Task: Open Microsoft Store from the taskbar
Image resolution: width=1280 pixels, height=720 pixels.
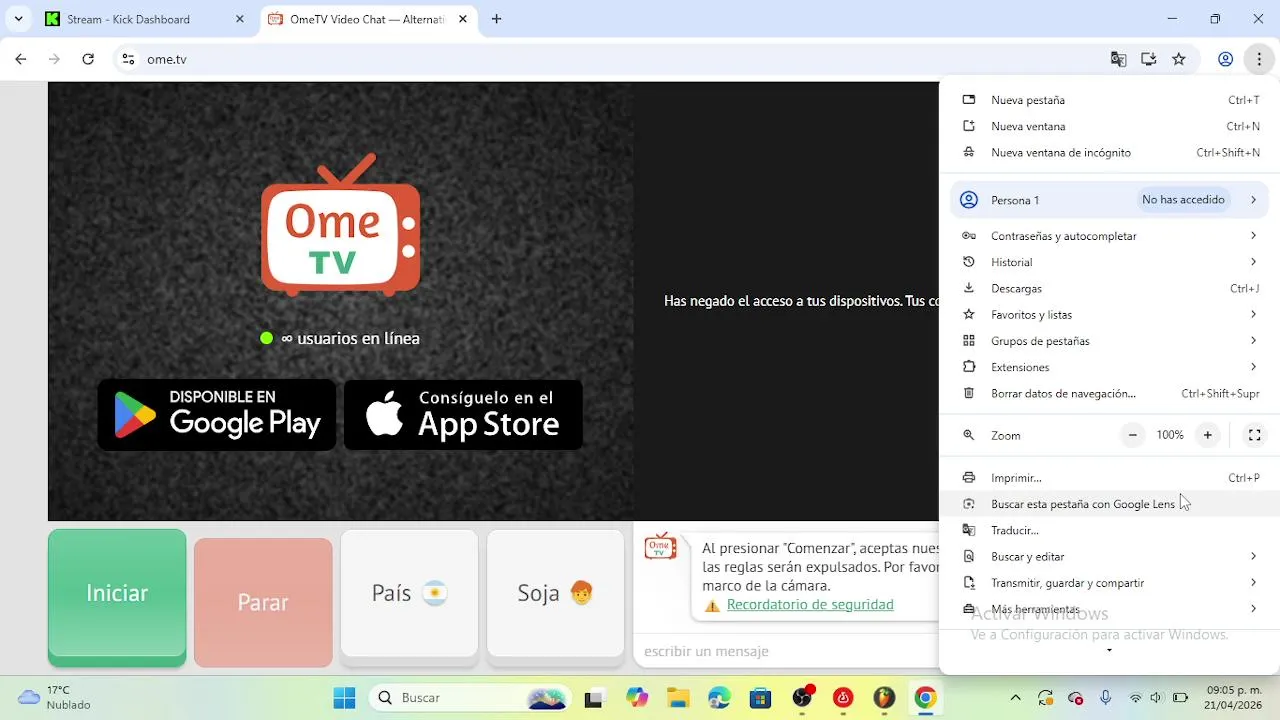Action: 760,698
